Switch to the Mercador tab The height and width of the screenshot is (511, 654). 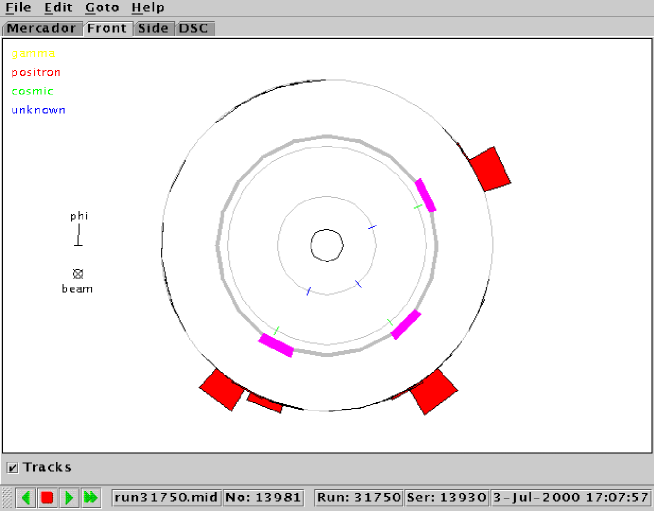pos(42,28)
